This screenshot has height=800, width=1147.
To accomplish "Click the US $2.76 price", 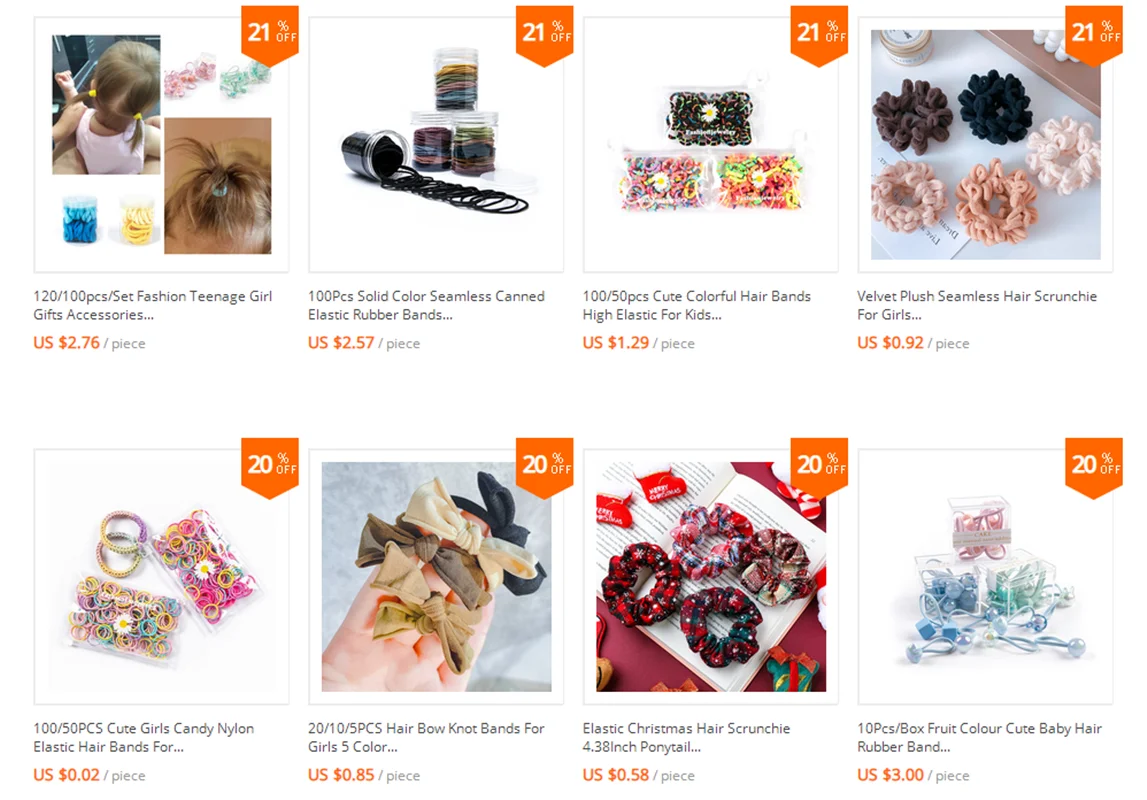I will tap(67, 343).
